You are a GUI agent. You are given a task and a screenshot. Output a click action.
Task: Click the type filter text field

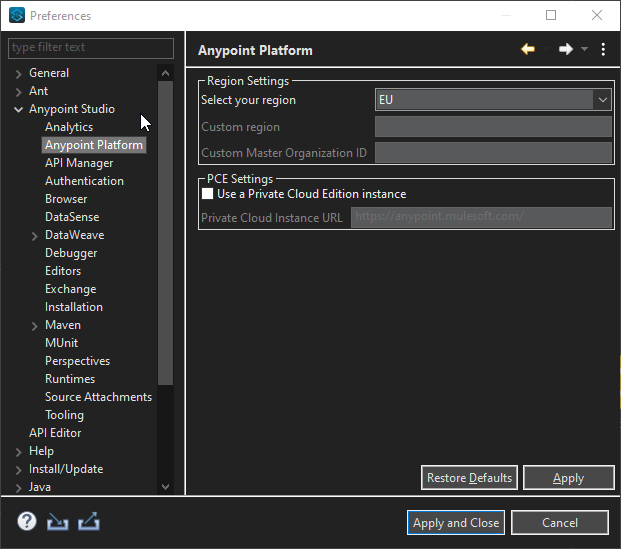pos(91,48)
